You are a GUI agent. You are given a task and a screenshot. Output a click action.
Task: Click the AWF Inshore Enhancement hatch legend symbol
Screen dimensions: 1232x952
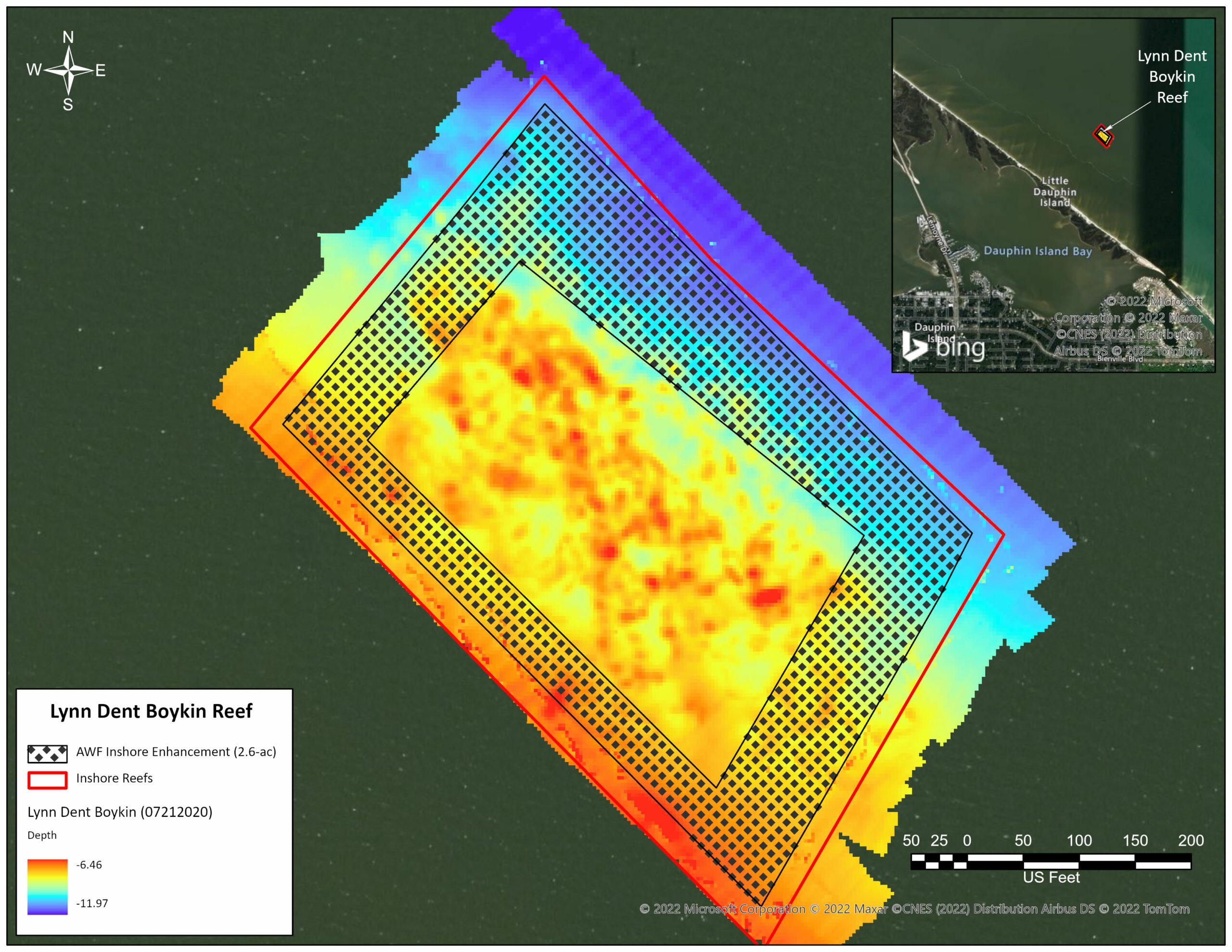point(47,753)
